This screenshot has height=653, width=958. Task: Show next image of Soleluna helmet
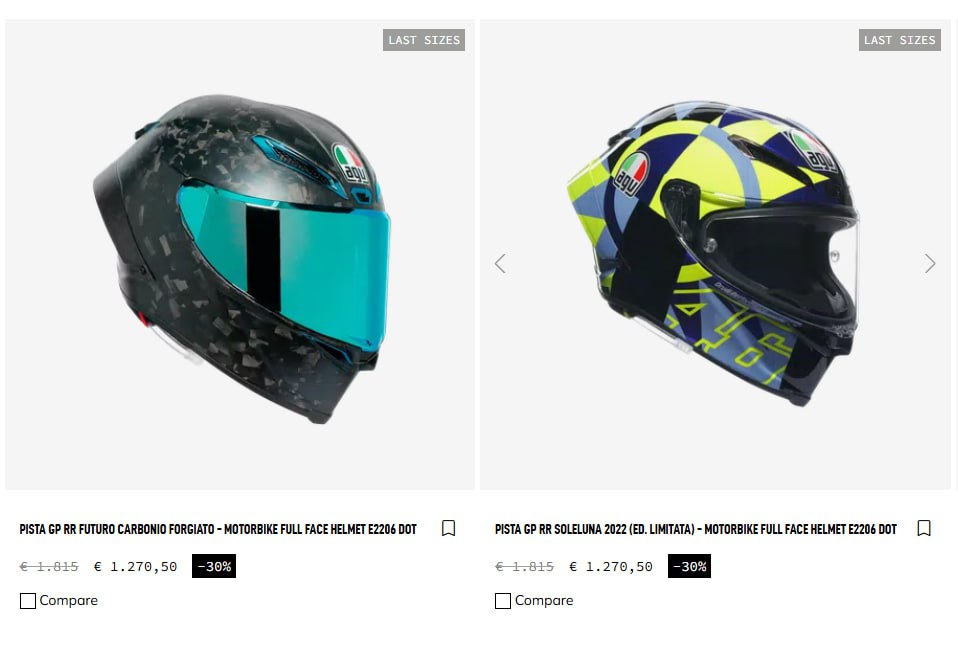[x=930, y=263]
